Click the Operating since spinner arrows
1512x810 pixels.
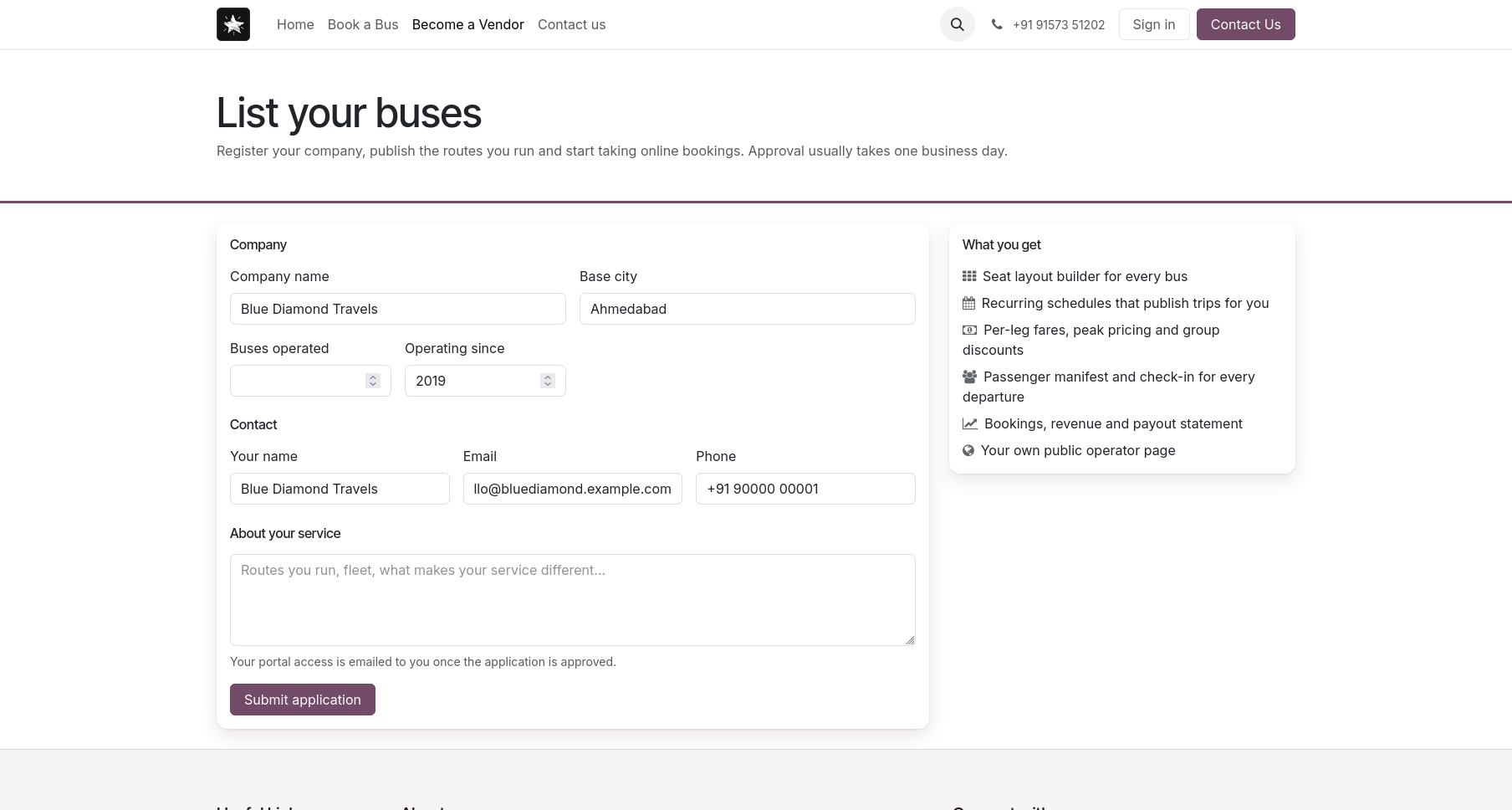coord(548,381)
